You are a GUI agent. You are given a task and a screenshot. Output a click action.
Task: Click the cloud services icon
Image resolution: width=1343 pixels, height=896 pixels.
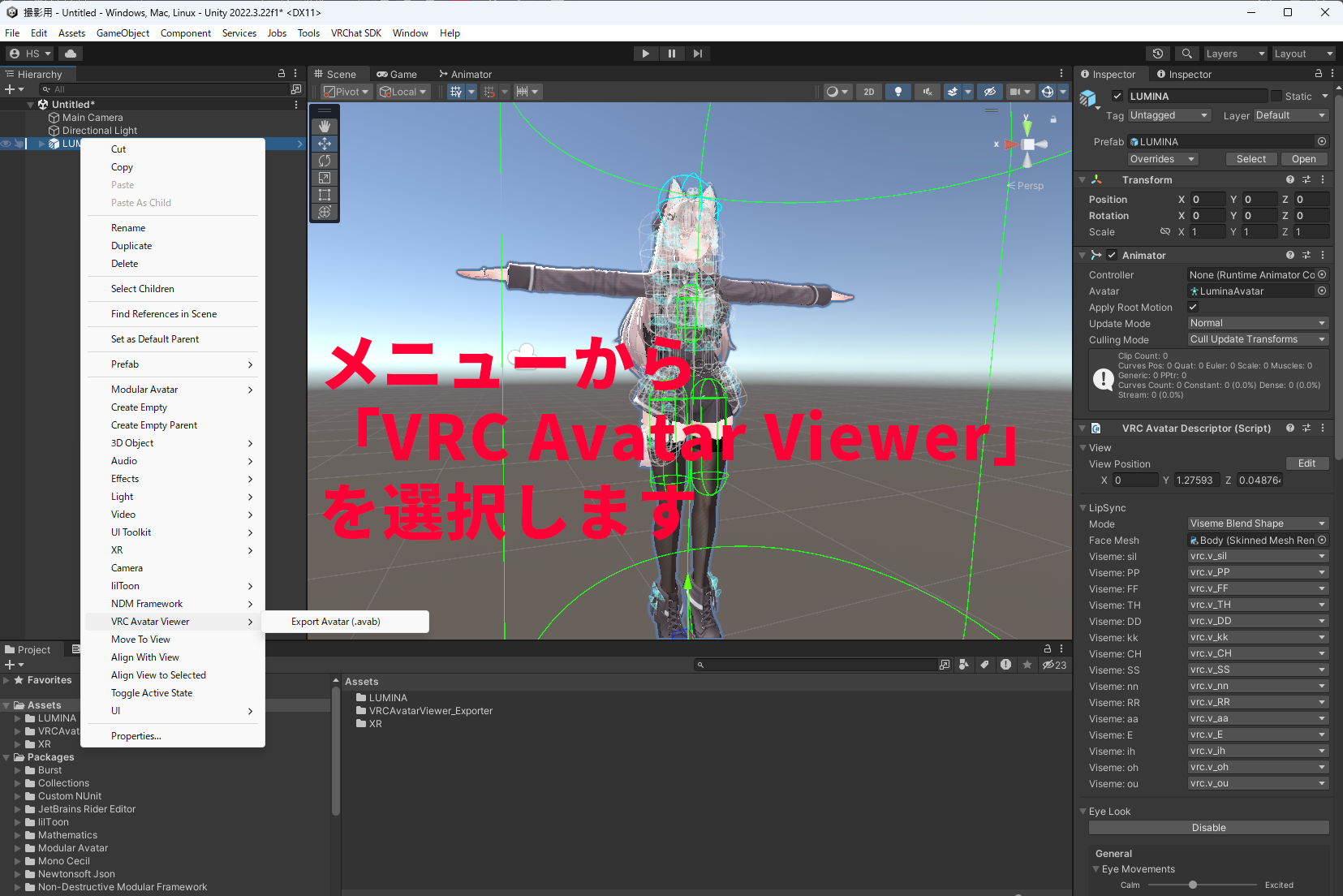(71, 54)
